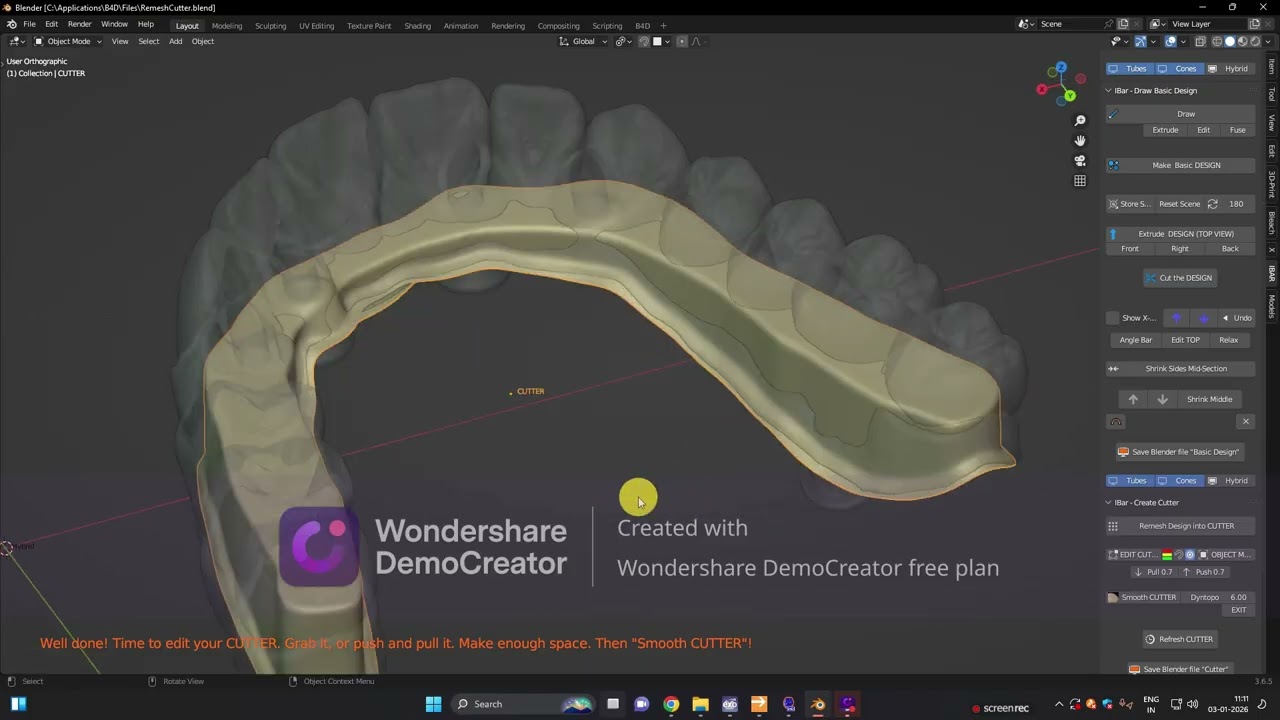
Task: Switch to solid viewport shading
Action: (x=1230, y=41)
